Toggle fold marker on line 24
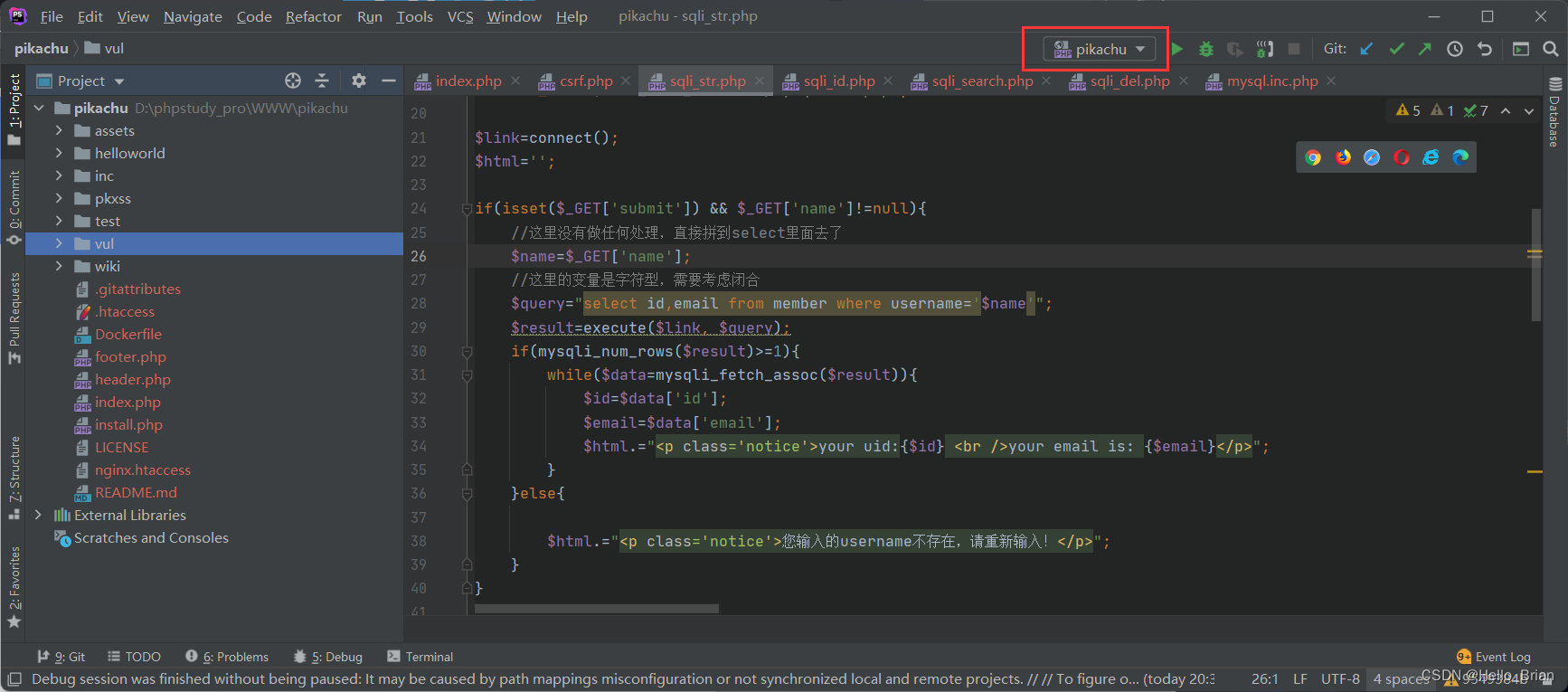1568x692 pixels. point(467,208)
